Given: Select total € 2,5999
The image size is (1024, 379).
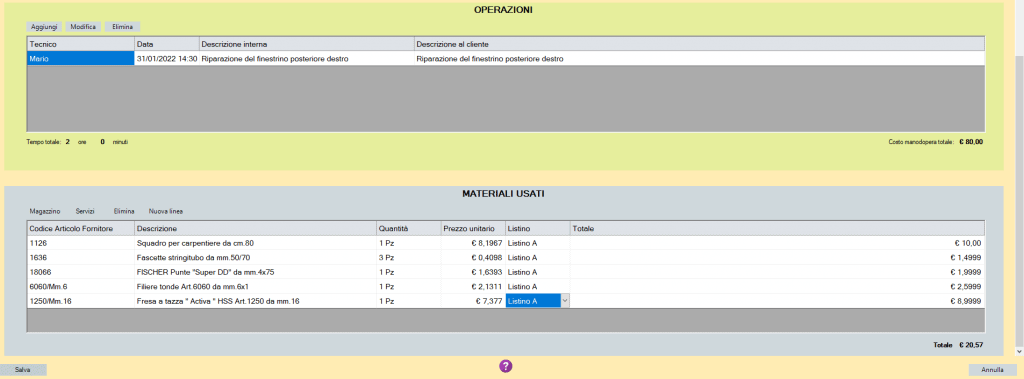Looking at the screenshot, I should [x=777, y=286].
